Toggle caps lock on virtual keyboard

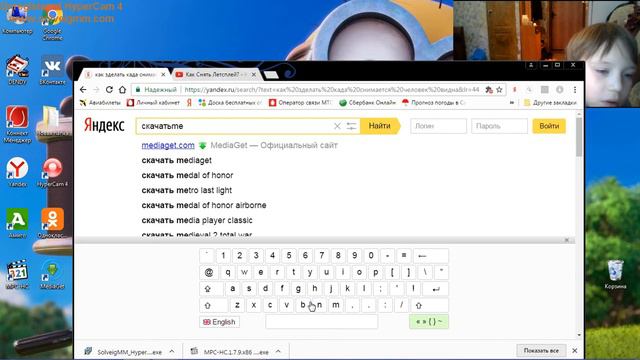coord(211,289)
